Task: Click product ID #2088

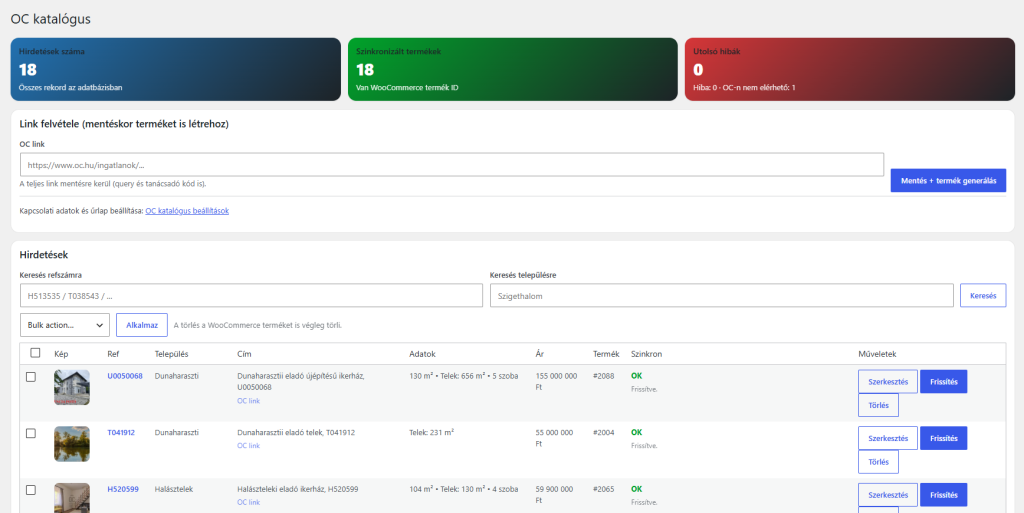Action: click(603, 377)
